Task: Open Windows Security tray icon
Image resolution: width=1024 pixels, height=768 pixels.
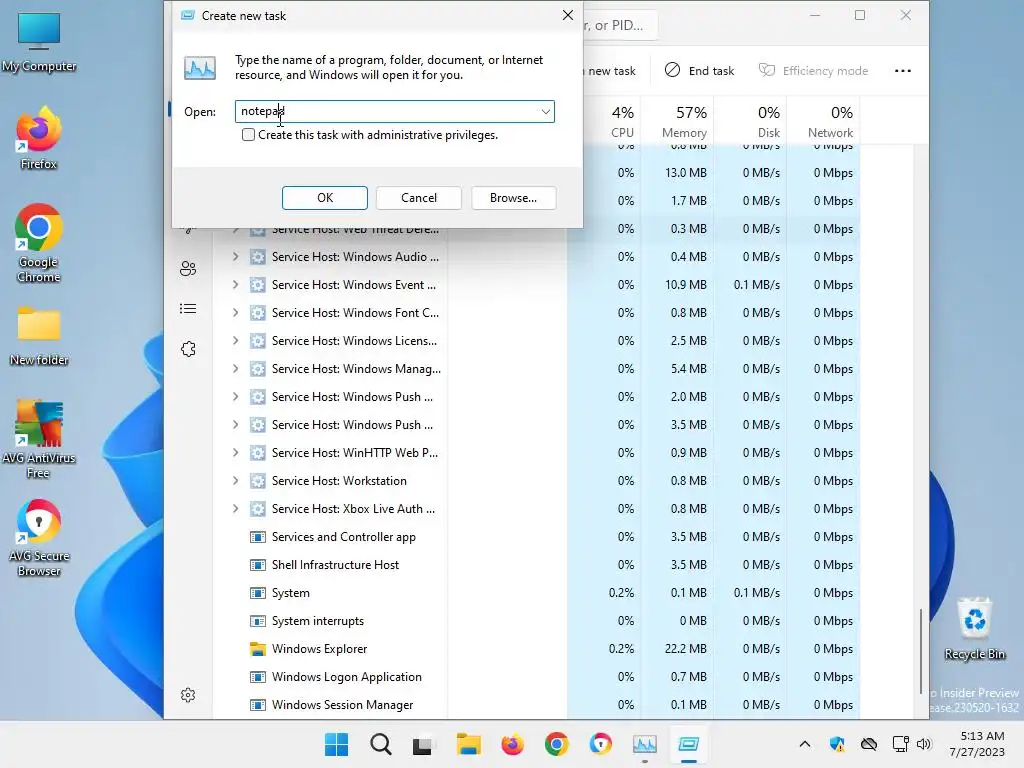Action: [837, 744]
